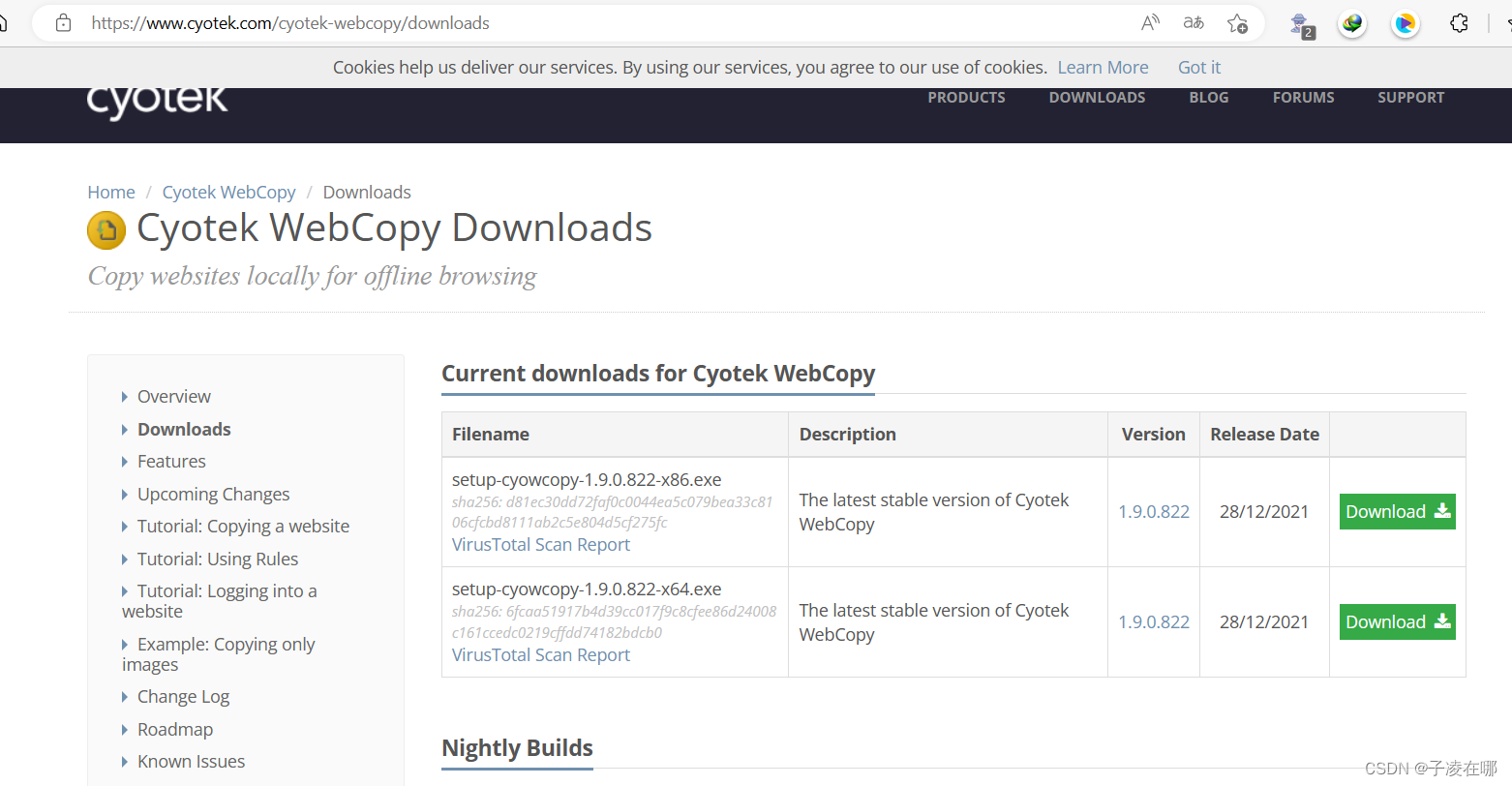Open Example: Copying only images
1512x786 pixels.
[x=219, y=654]
